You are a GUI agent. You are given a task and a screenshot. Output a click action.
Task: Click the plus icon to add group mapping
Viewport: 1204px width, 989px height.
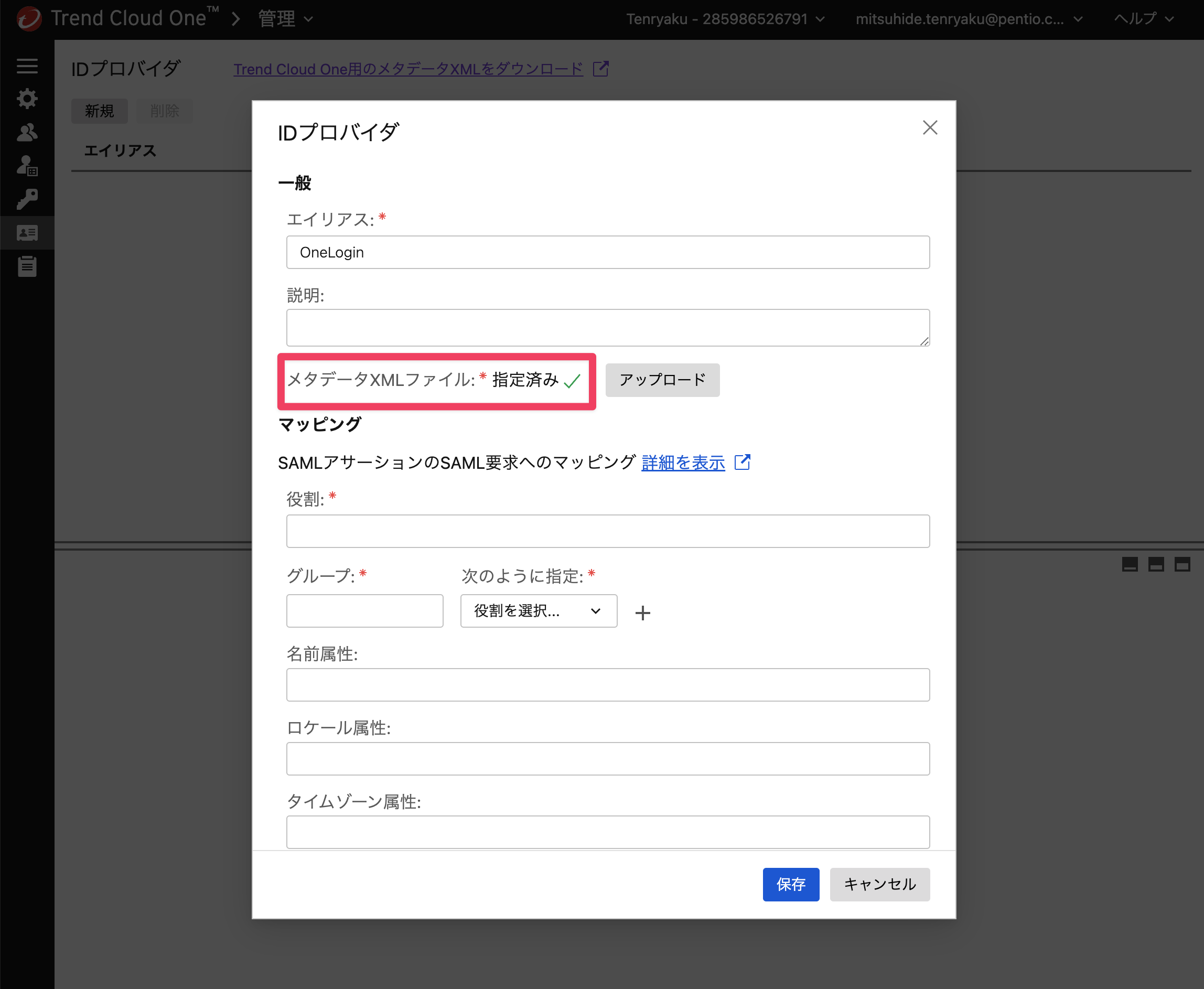click(x=643, y=612)
